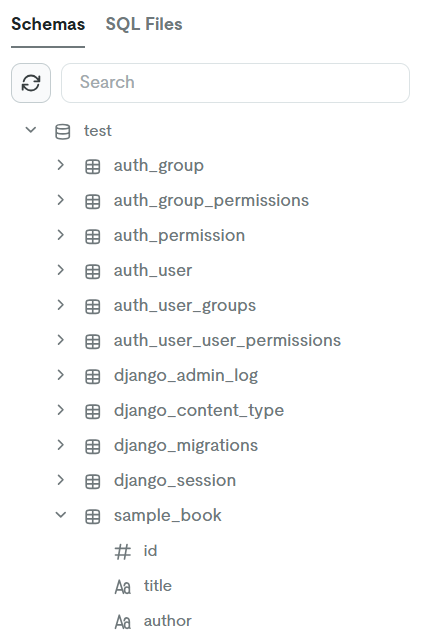Click the table icon beside auth_group
This screenshot has width=426, height=644.
tap(92, 167)
